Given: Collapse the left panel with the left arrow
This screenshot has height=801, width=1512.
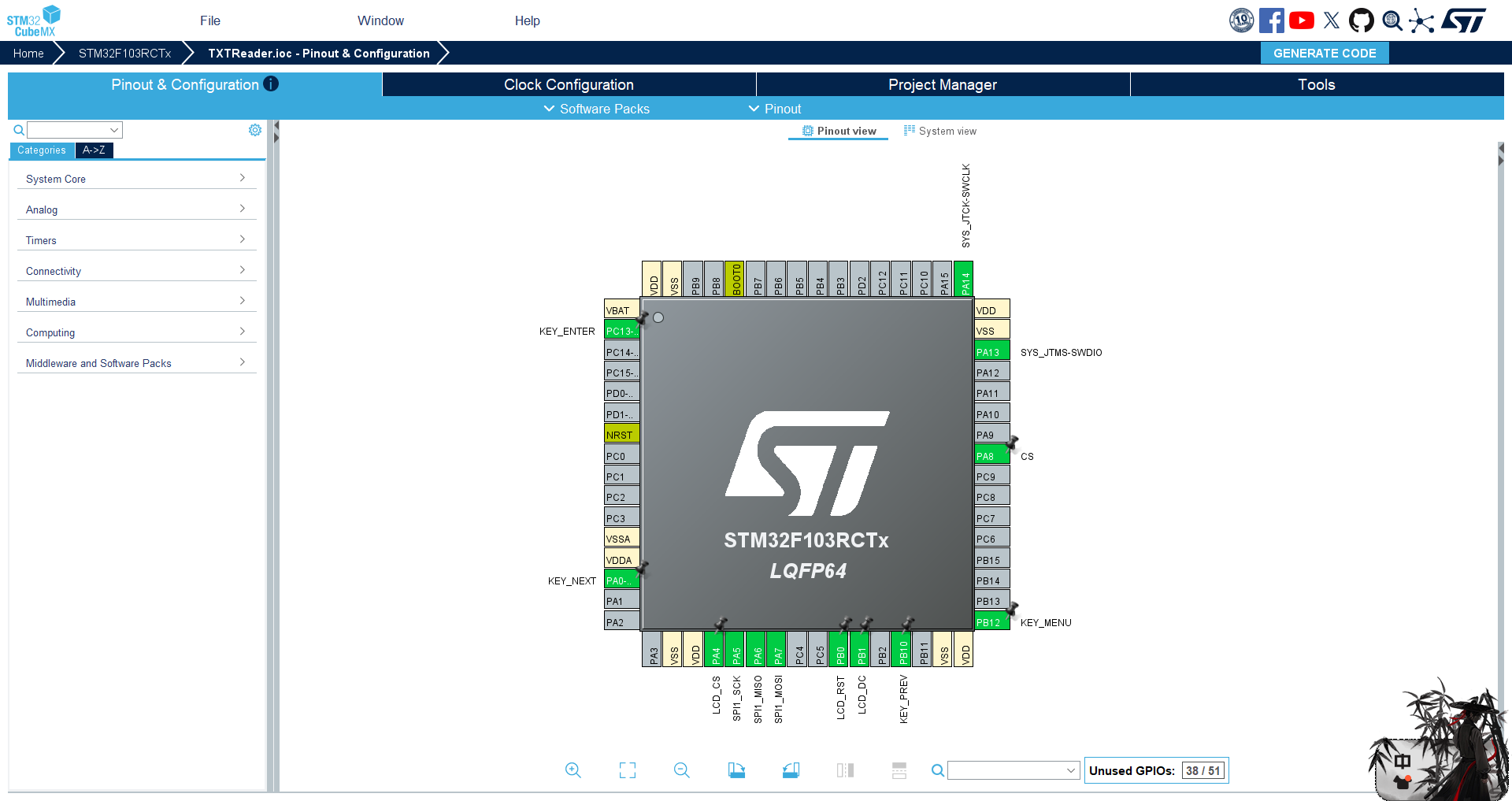Looking at the screenshot, I should (x=276, y=126).
